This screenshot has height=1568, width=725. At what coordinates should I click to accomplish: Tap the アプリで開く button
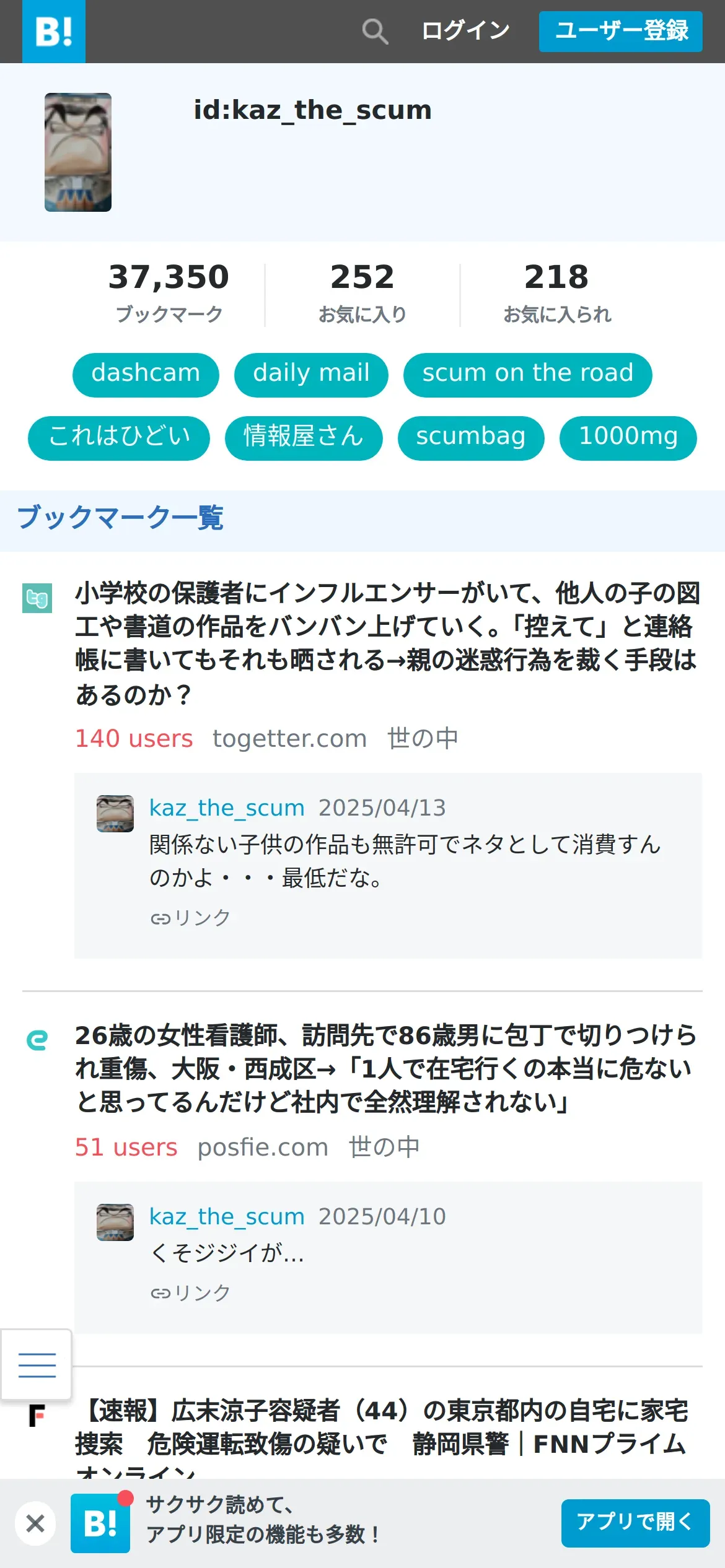(636, 1523)
